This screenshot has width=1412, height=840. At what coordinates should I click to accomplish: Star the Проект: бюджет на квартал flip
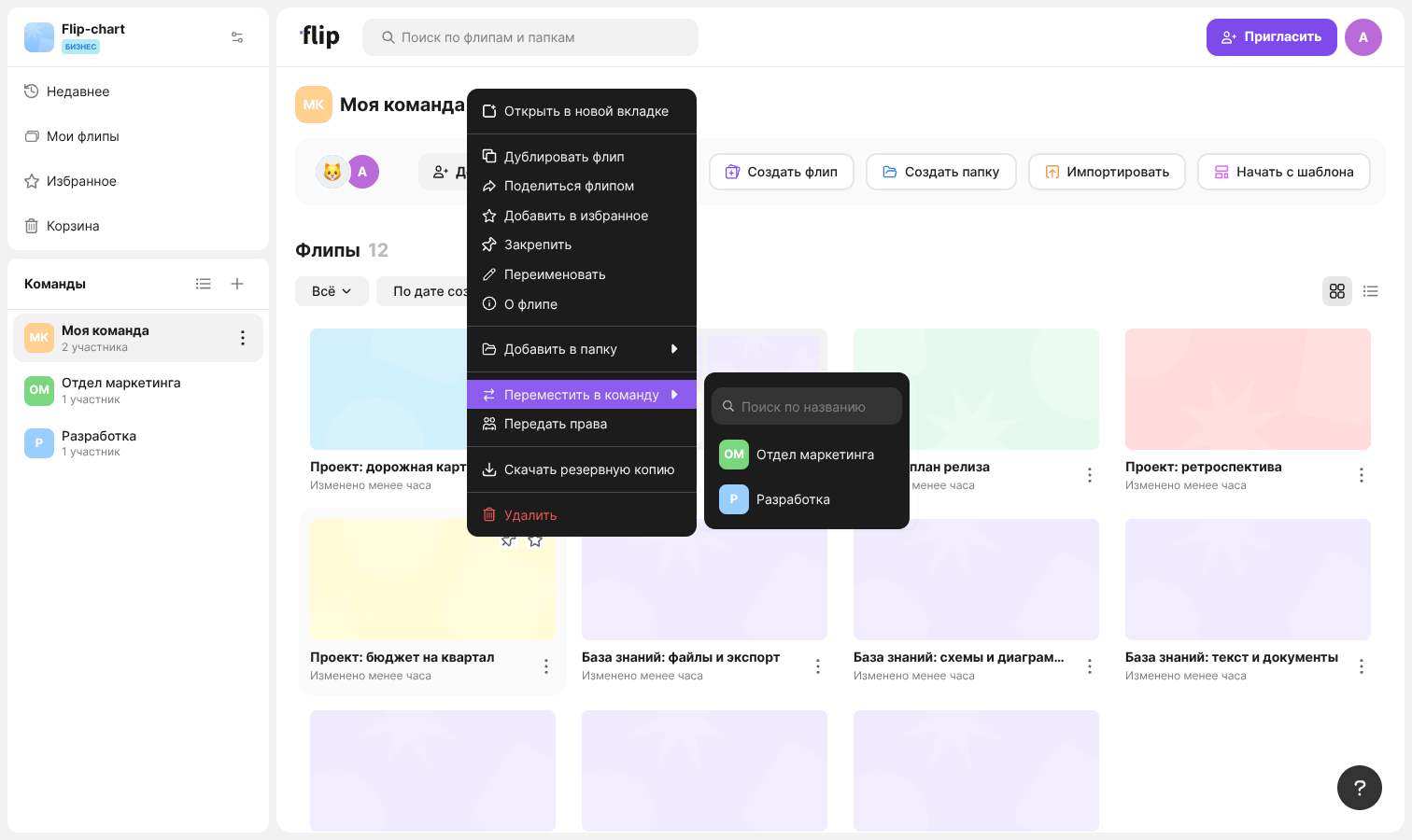pyautogui.click(x=535, y=540)
